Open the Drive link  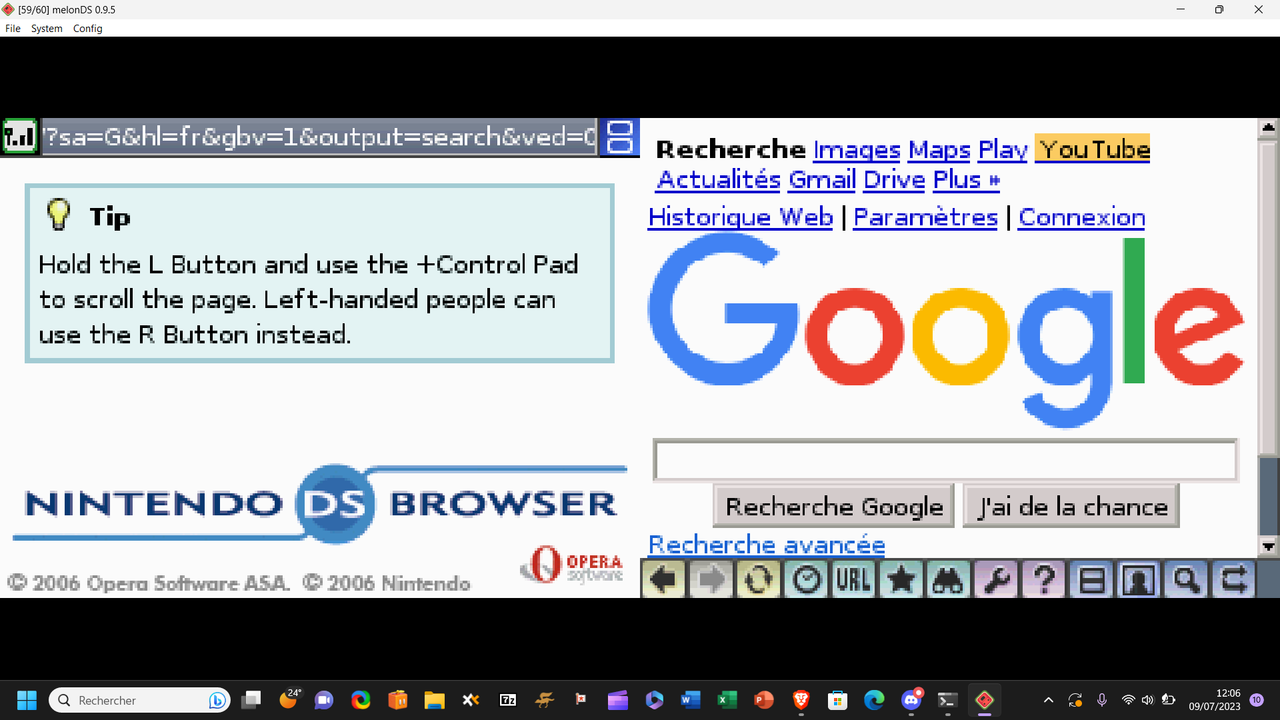pyautogui.click(x=894, y=180)
